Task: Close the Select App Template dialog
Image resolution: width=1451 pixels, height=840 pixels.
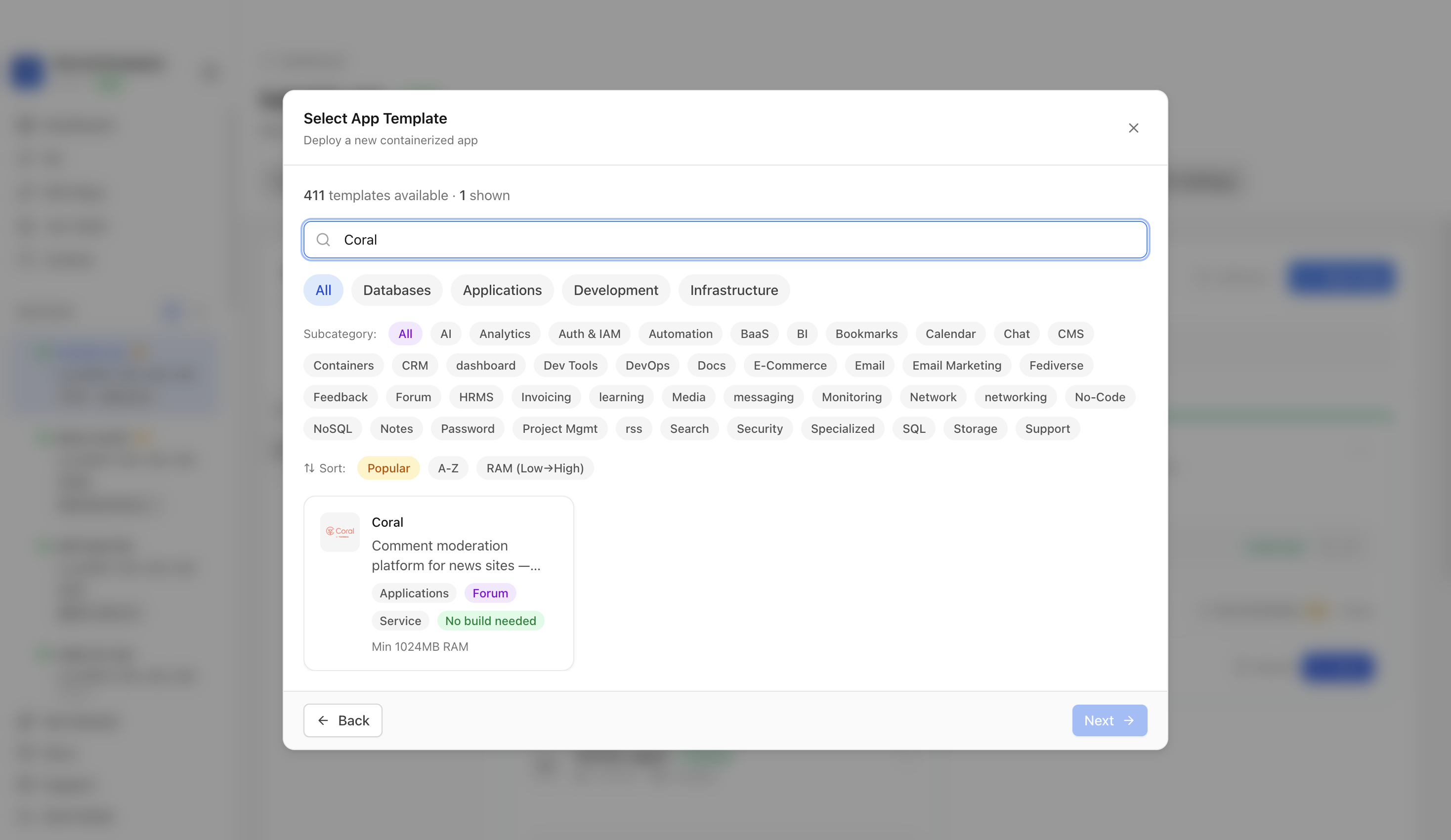Action: pyautogui.click(x=1133, y=128)
